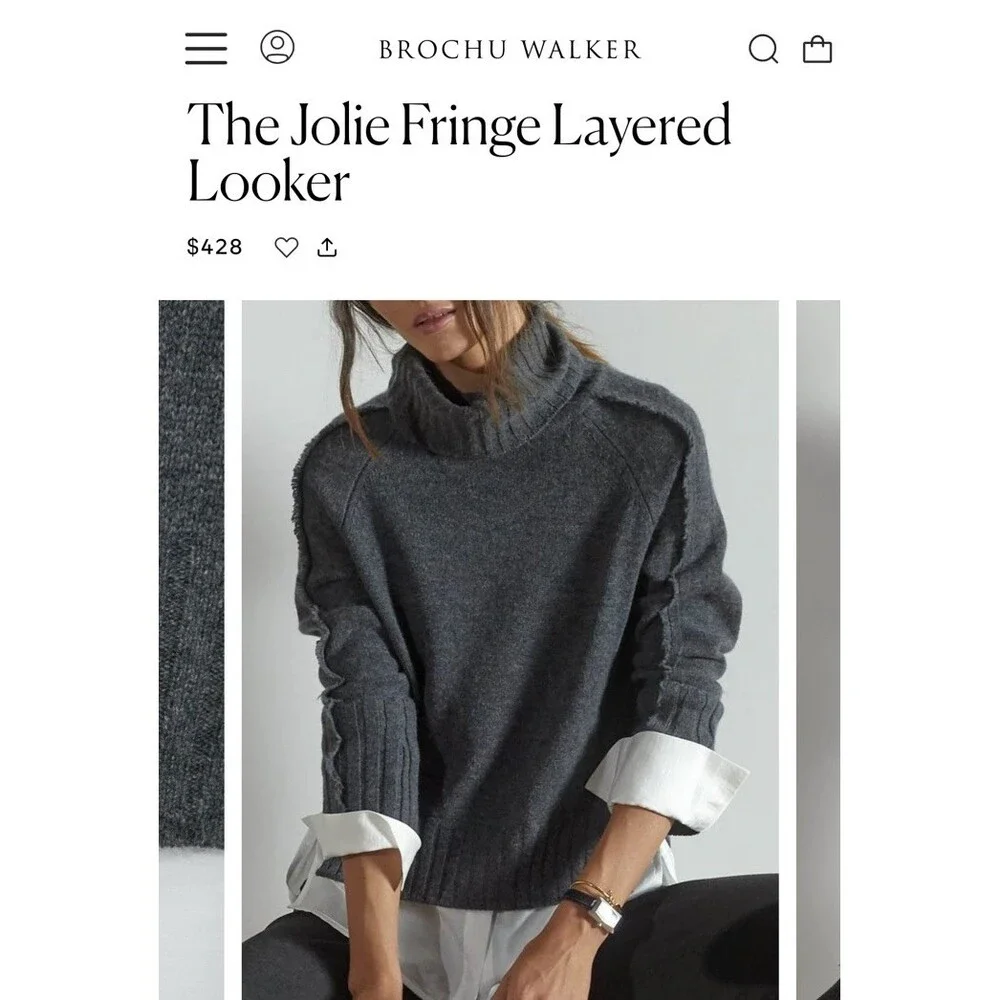The height and width of the screenshot is (1000, 1000).
Task: Add to wishlist with heart icon
Action: (x=286, y=247)
